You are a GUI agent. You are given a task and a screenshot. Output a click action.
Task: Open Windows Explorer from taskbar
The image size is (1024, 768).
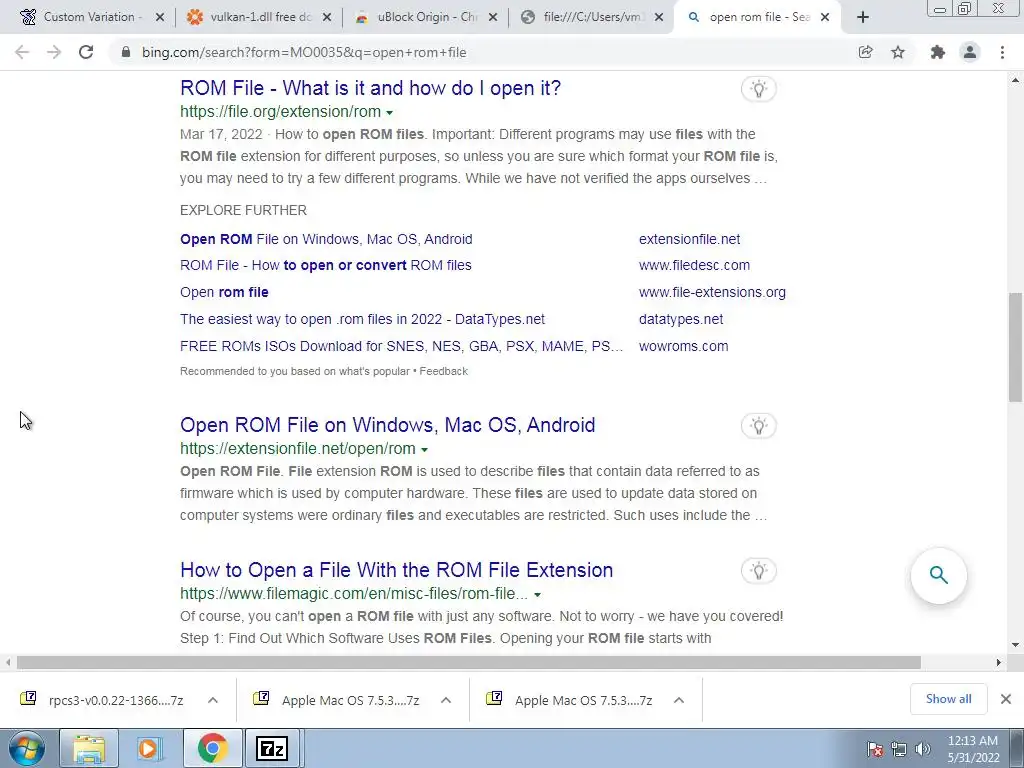[89, 748]
